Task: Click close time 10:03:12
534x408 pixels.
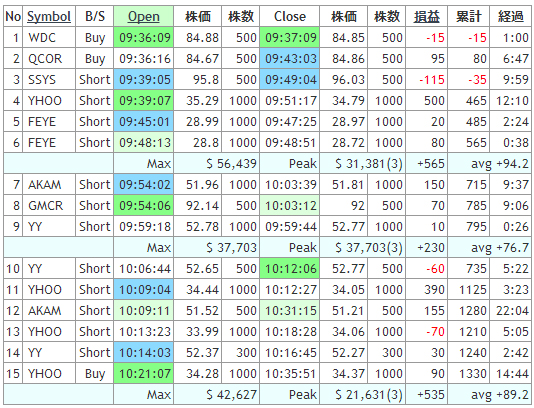Action: point(289,205)
